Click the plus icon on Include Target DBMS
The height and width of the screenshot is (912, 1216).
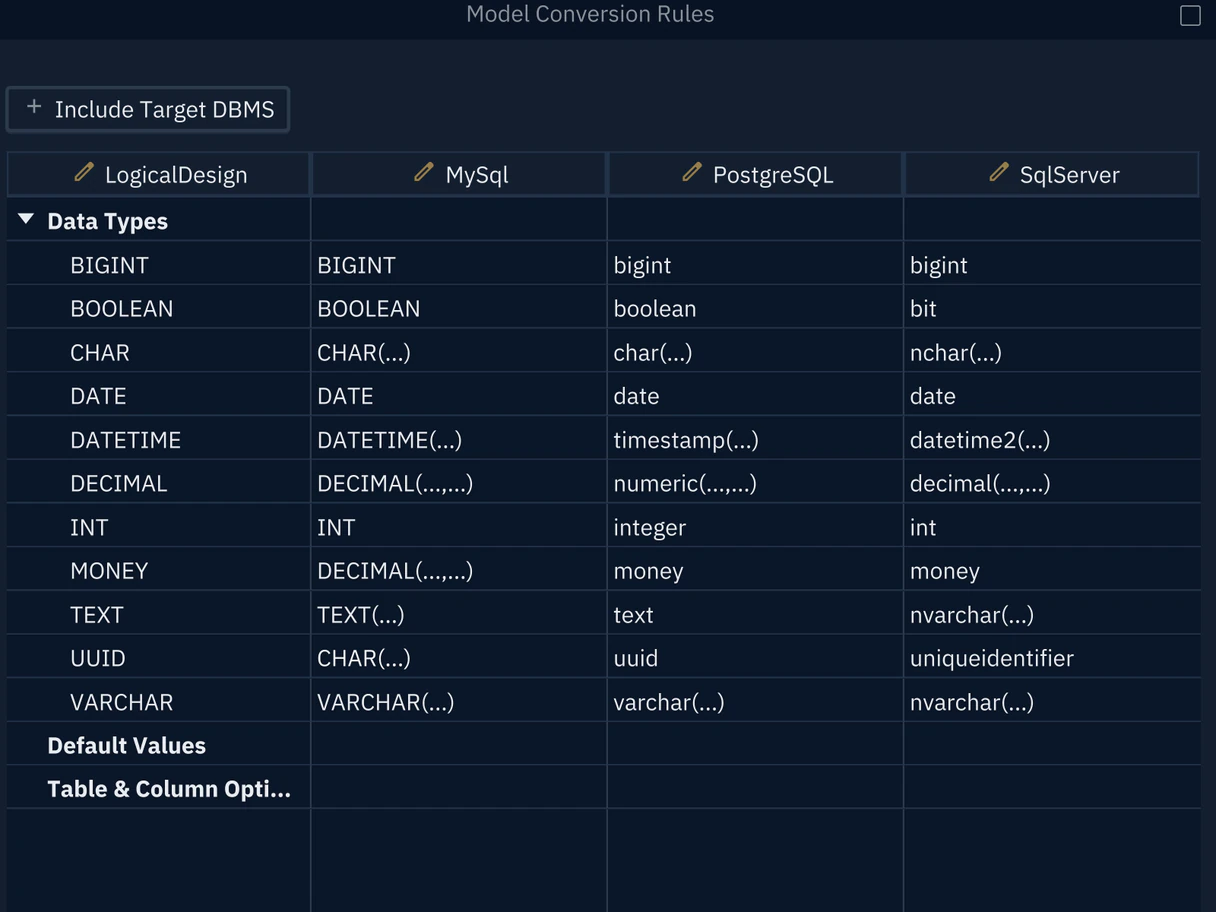click(34, 107)
